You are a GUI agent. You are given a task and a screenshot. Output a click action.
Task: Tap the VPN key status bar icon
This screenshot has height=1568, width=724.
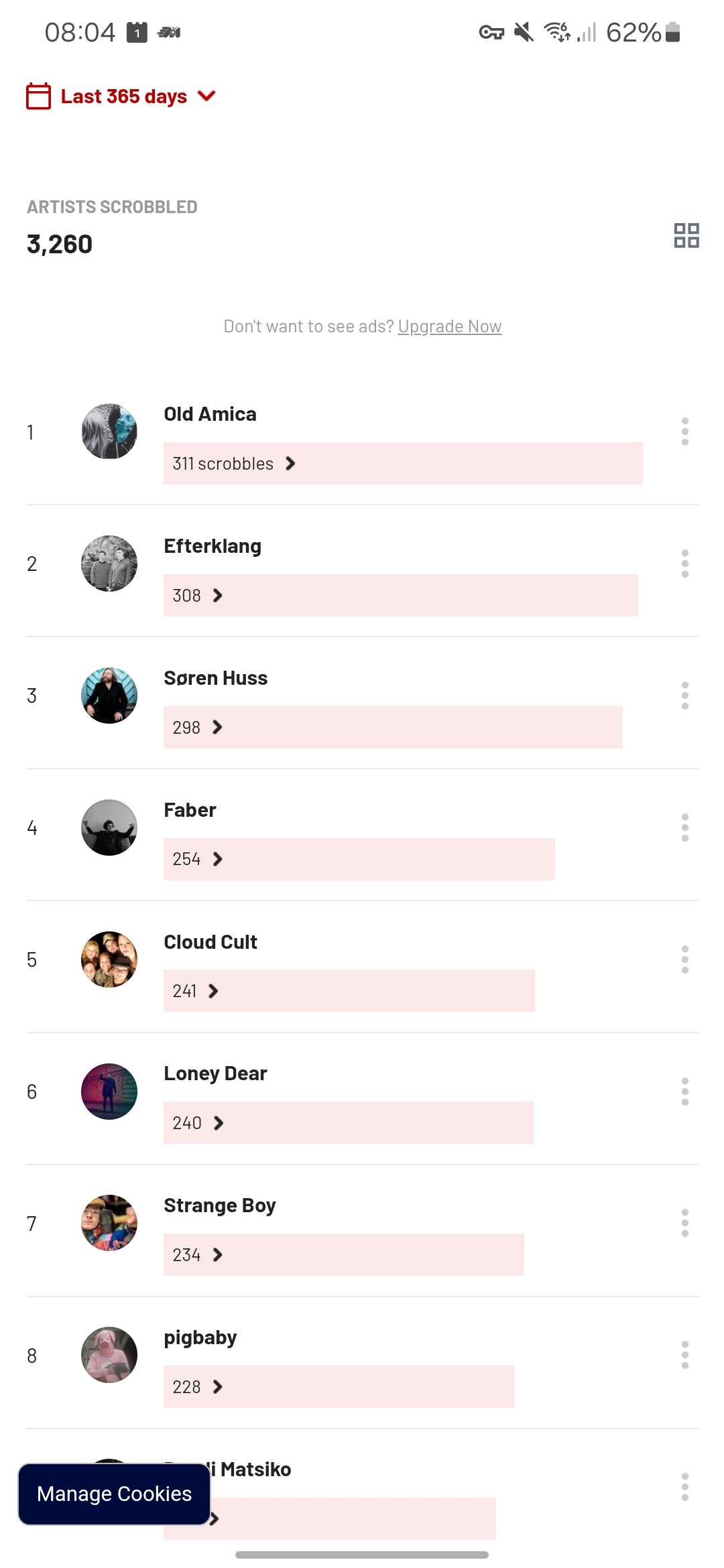tap(491, 32)
